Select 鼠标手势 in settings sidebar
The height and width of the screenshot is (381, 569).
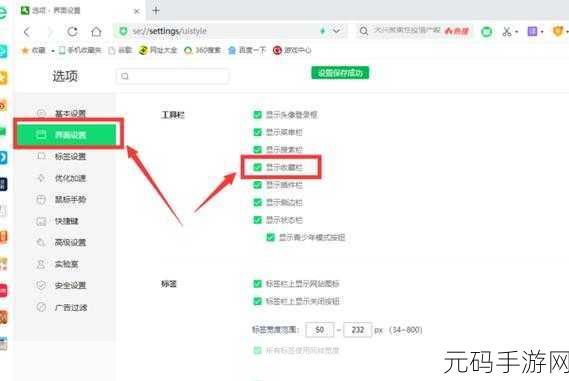tap(65, 200)
